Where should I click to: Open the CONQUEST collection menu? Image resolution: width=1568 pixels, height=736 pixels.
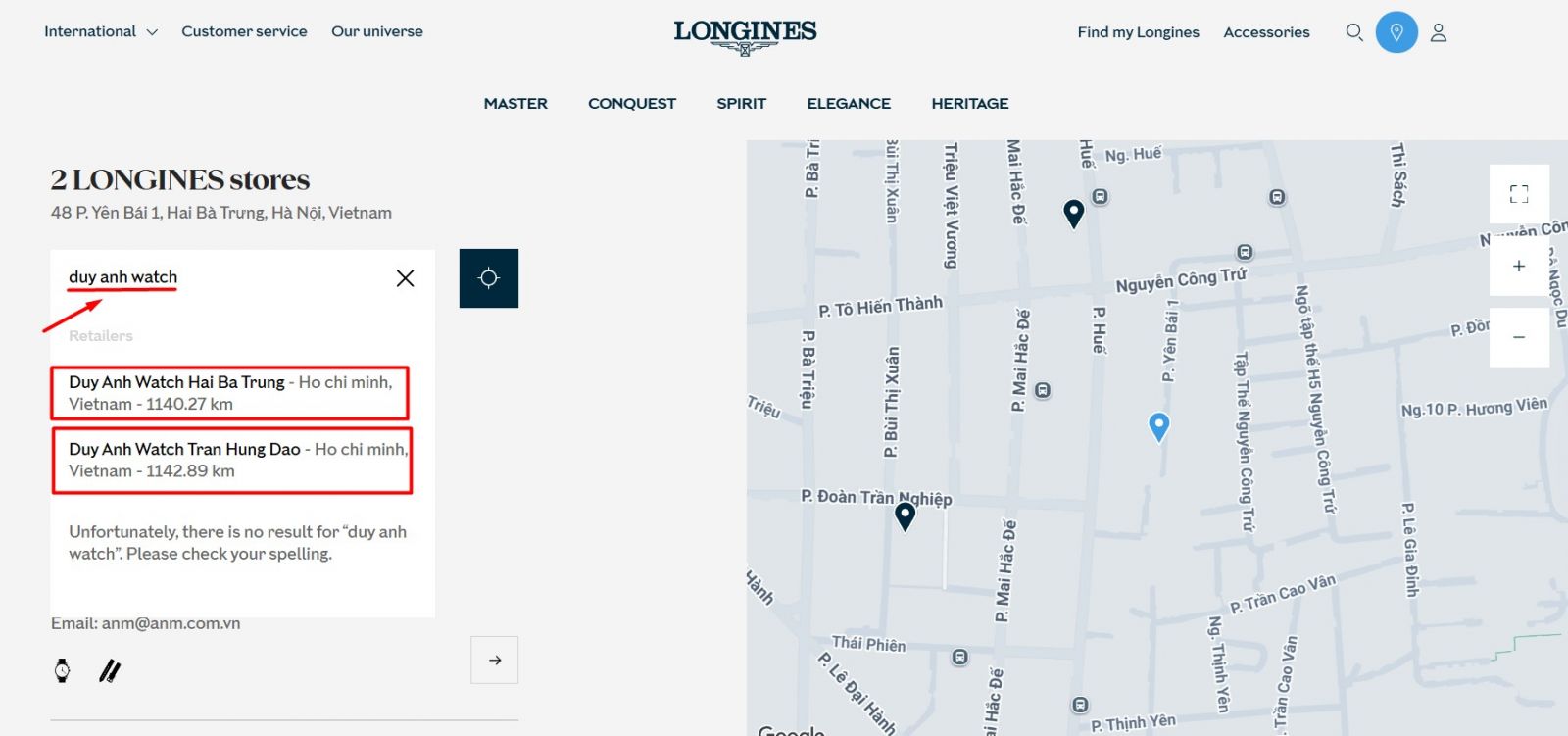pos(632,103)
